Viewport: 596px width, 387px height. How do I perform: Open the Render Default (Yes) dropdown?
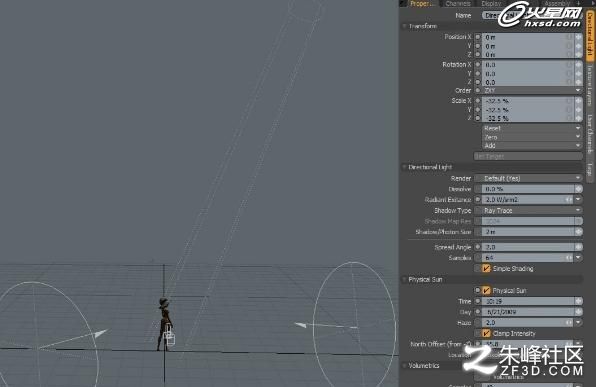click(528, 178)
